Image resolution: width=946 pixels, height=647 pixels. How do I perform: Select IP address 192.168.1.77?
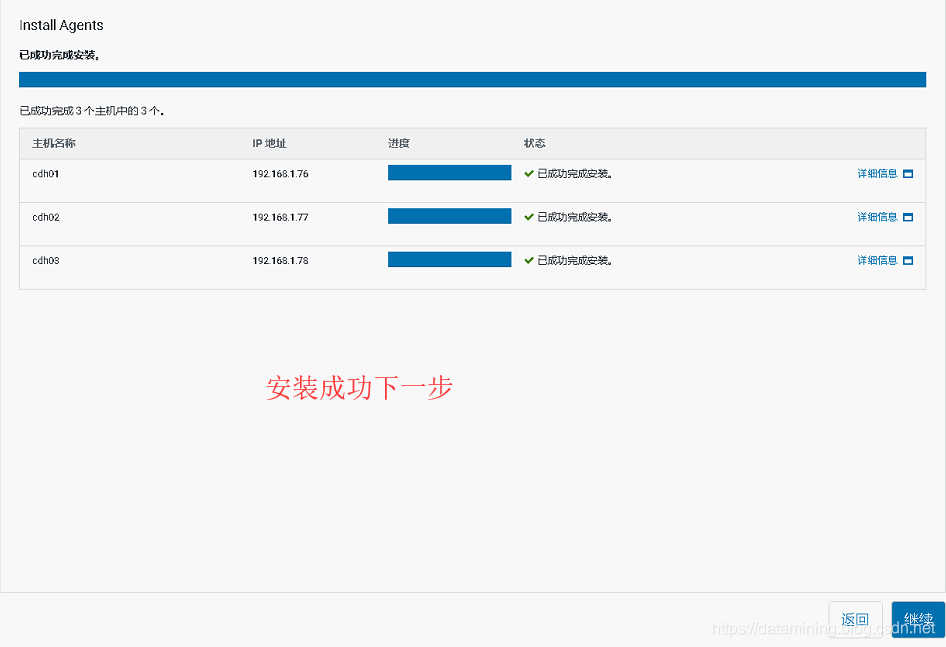[x=281, y=217]
